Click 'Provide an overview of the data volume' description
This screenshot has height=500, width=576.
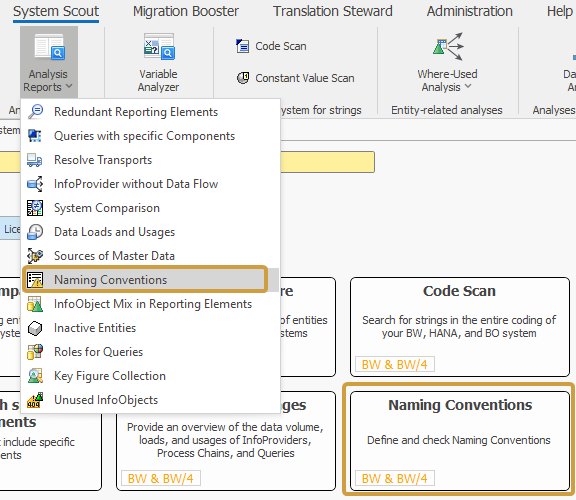pyautogui.click(x=225, y=440)
